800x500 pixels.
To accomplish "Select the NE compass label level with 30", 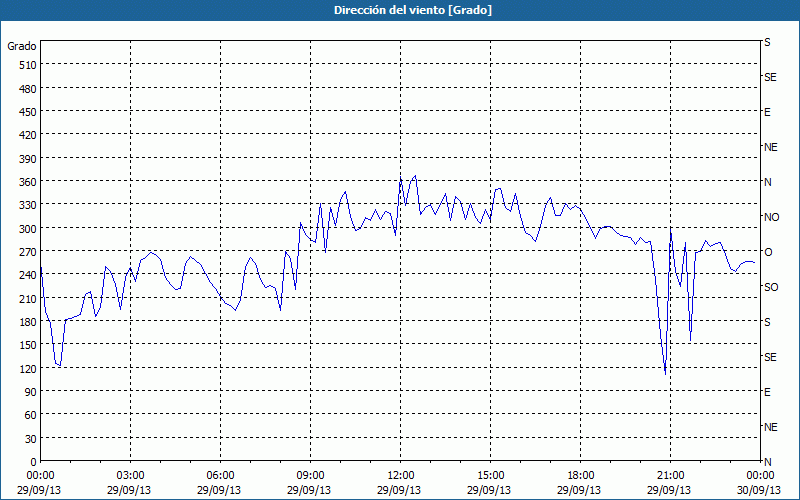I will (x=770, y=427).
